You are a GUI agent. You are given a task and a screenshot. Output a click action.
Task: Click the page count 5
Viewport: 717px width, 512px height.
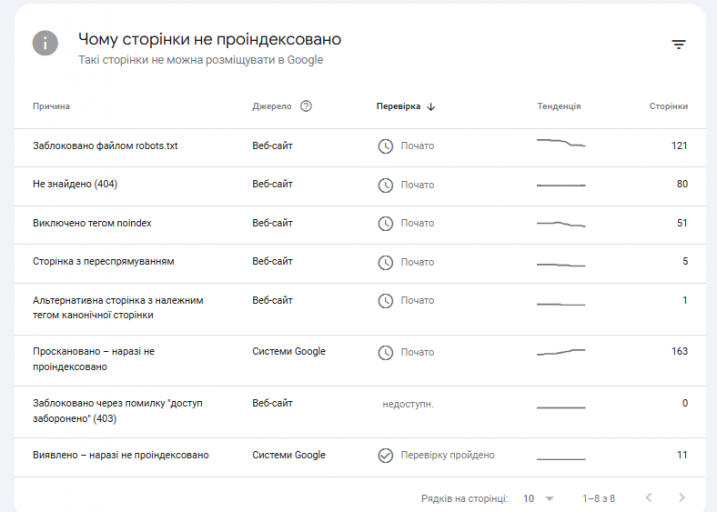click(x=685, y=261)
